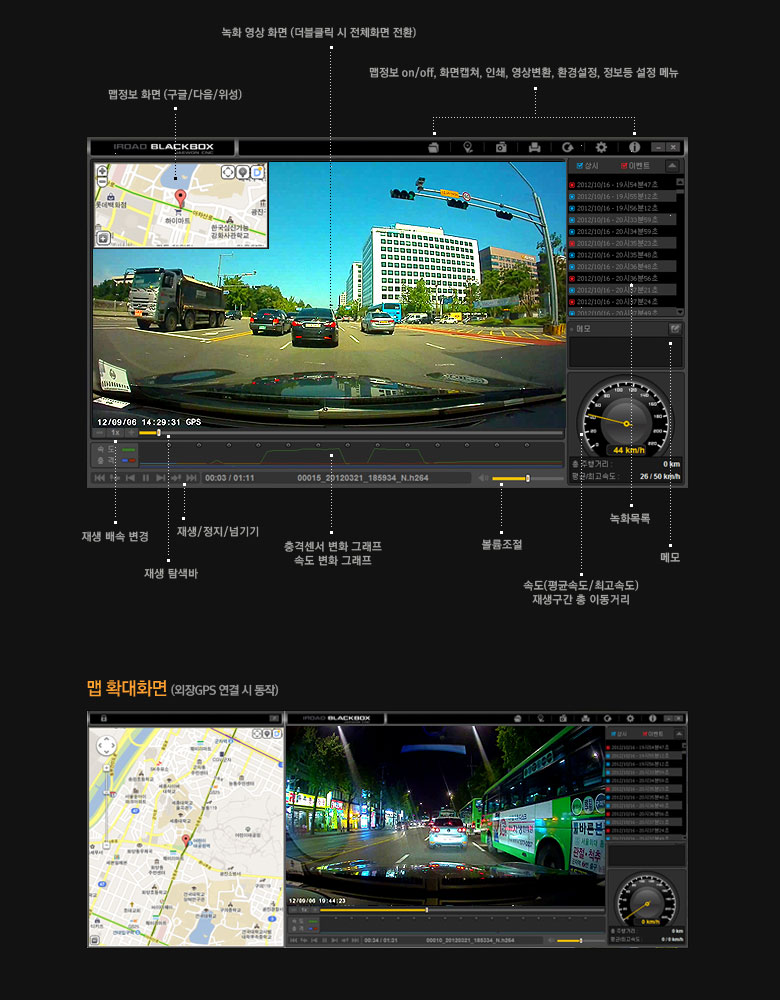This screenshot has width=780, height=1000.
Task: Click the red location pin near 하이마트
Action: [180, 197]
